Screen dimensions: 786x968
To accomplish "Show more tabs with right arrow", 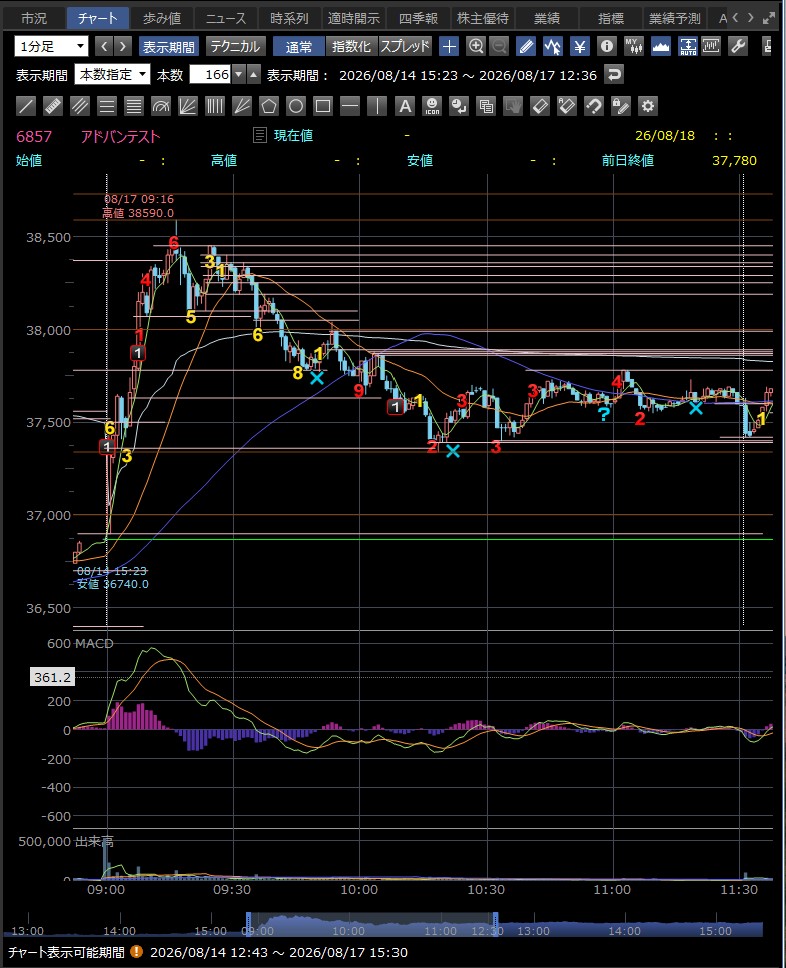I will click(x=751, y=18).
